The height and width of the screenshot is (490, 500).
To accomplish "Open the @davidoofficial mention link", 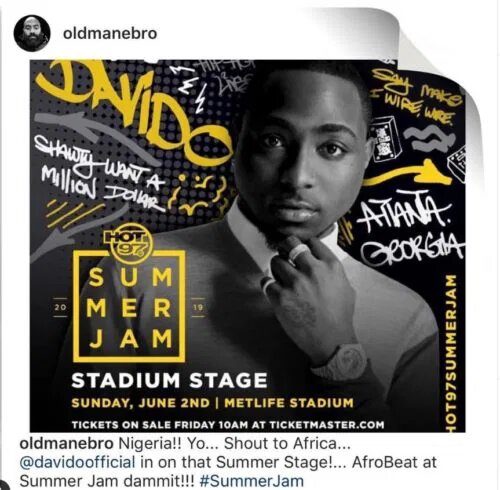I will [x=78, y=462].
